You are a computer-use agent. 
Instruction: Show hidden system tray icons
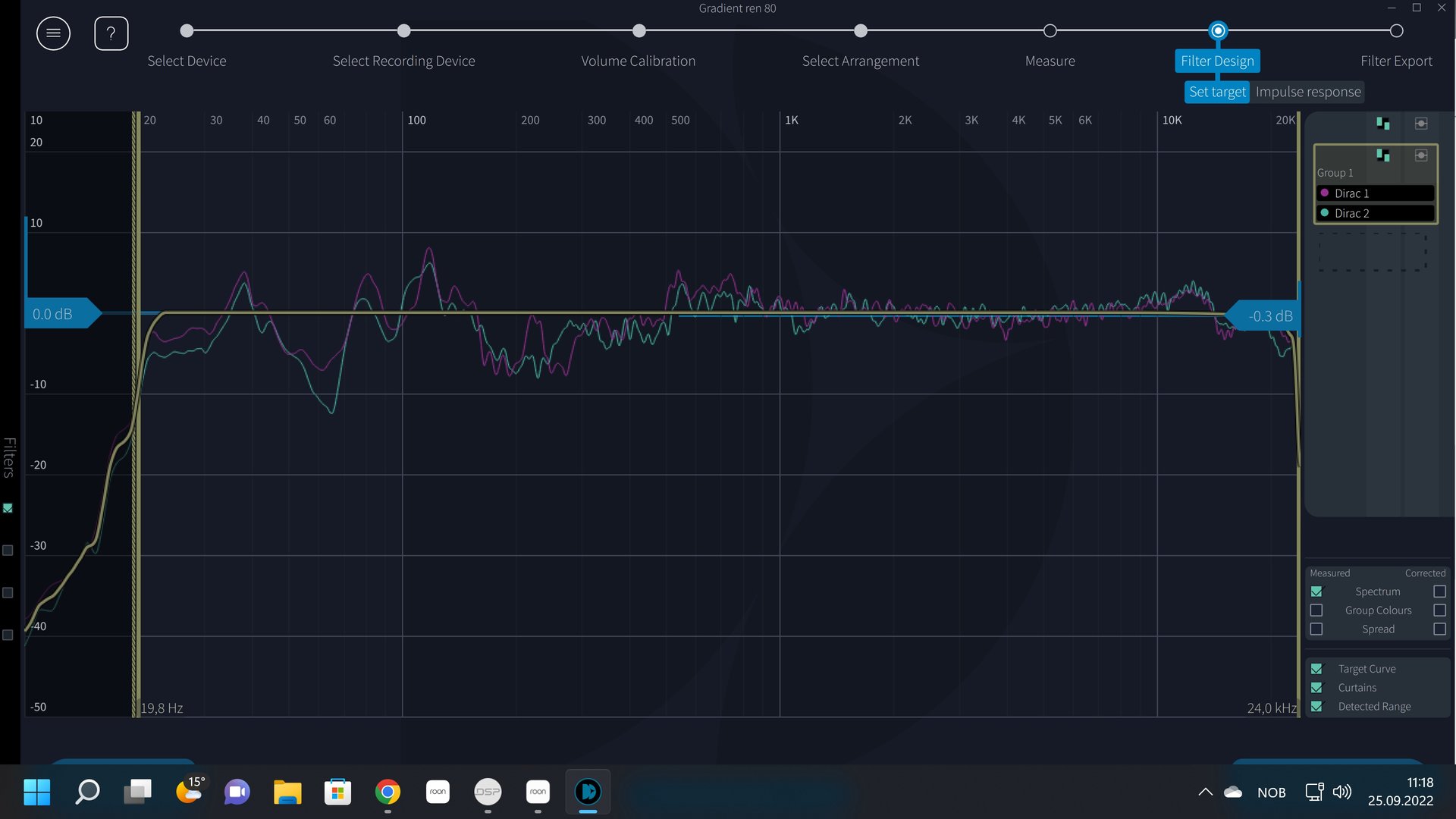pyautogui.click(x=1205, y=792)
